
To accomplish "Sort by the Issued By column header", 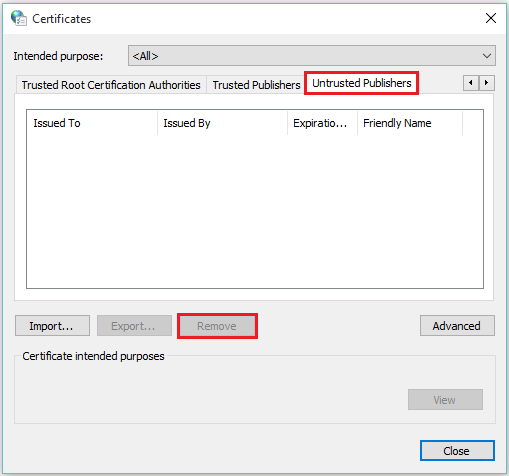I will (x=222, y=123).
